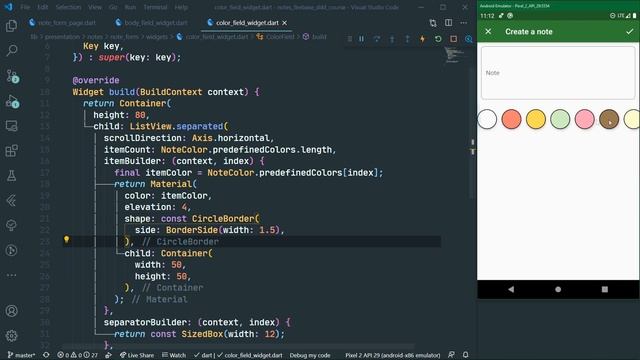The width and height of the screenshot is (640, 360).
Task: Trigger hot reload lightning bolt
Action: click(x=422, y=39)
